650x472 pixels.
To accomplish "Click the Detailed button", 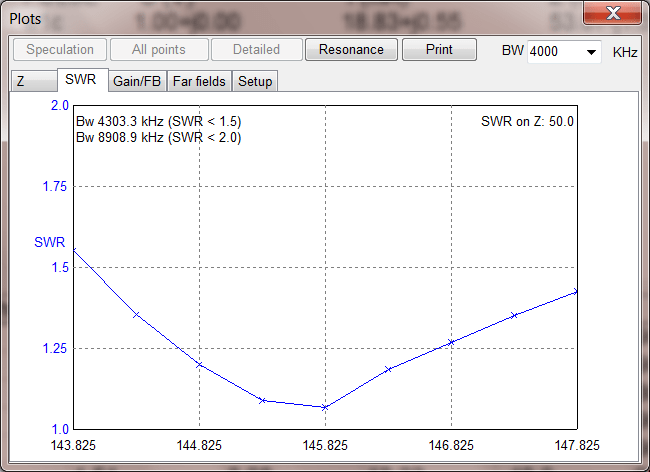I will [256, 50].
